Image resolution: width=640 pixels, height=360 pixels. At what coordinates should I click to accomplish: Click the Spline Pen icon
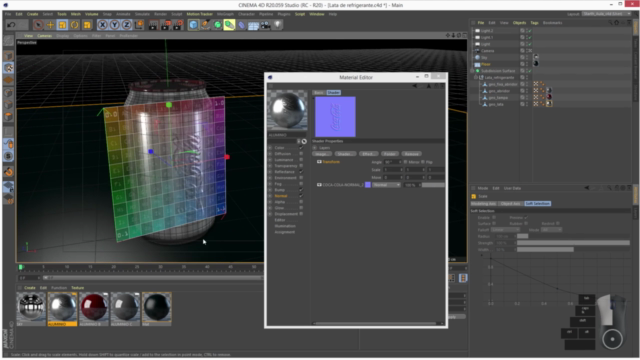click(205, 25)
